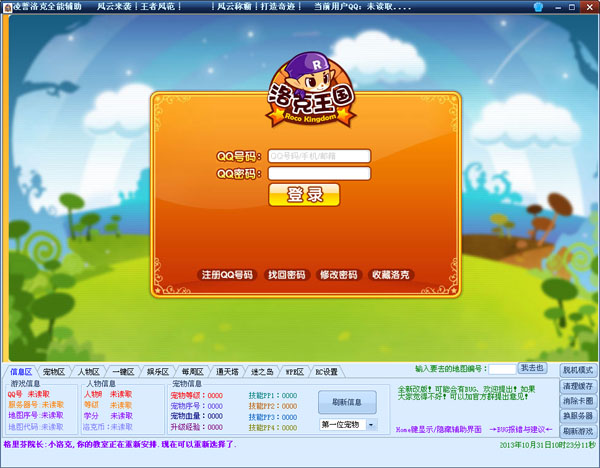This screenshot has height=468, width=600.
Task: Click the BUG报错与建议 link
Action: click(x=520, y=430)
